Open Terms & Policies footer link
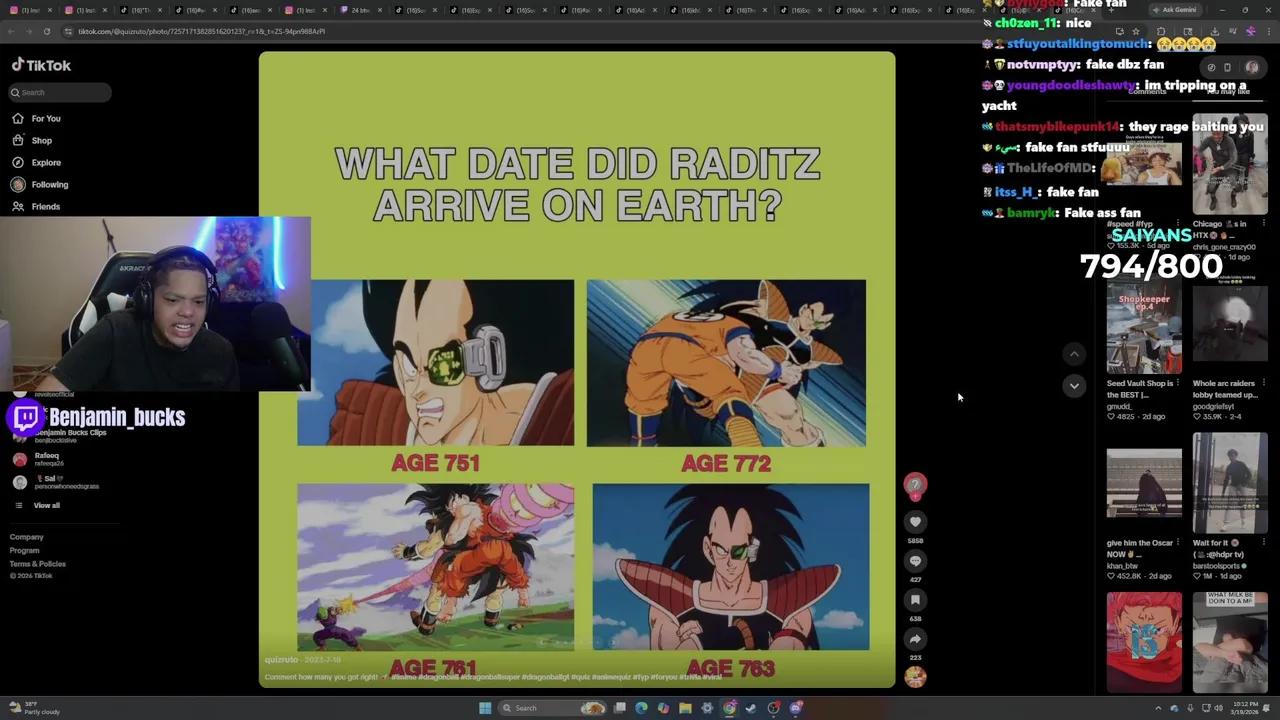 (x=38, y=564)
